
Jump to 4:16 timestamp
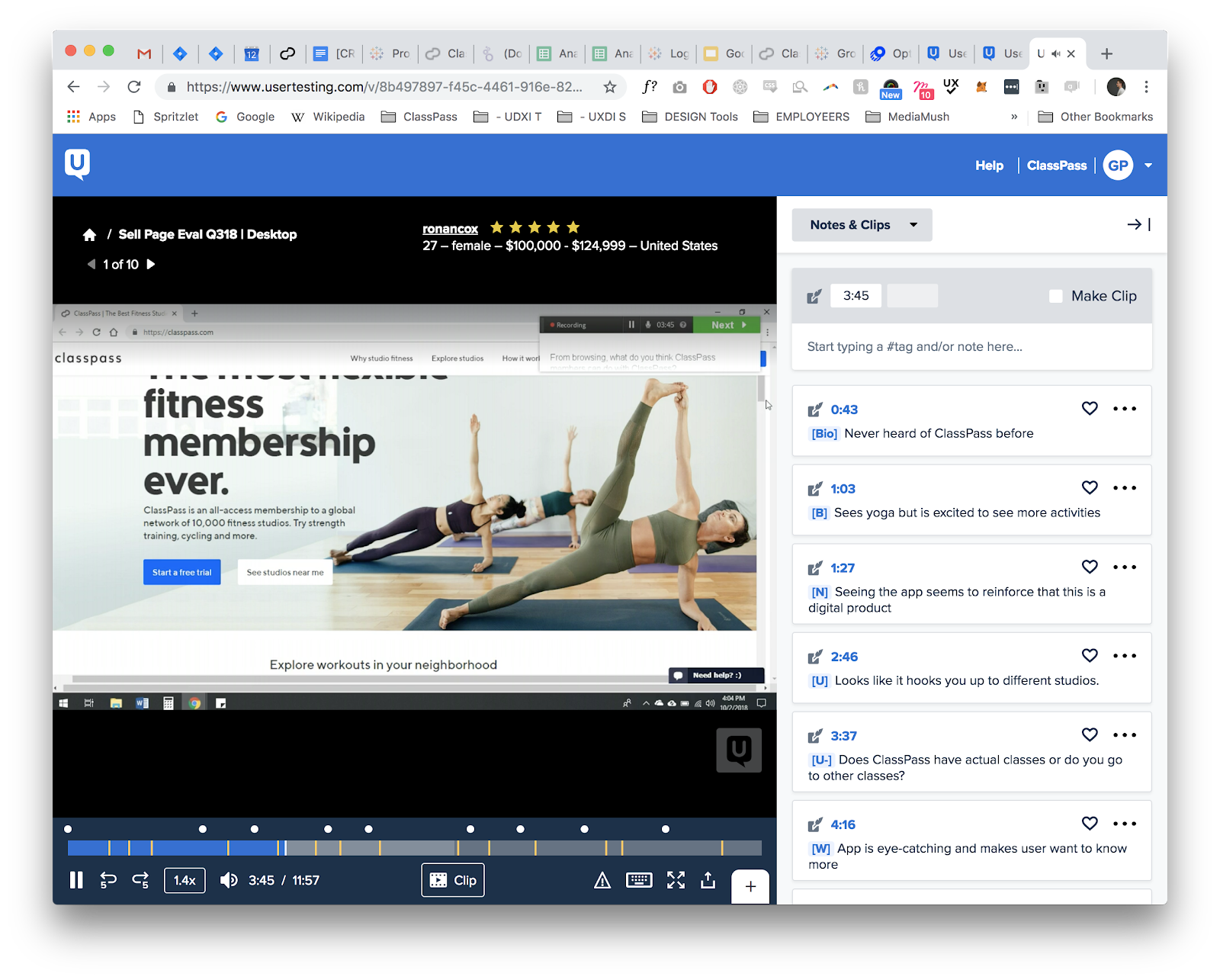click(x=843, y=824)
